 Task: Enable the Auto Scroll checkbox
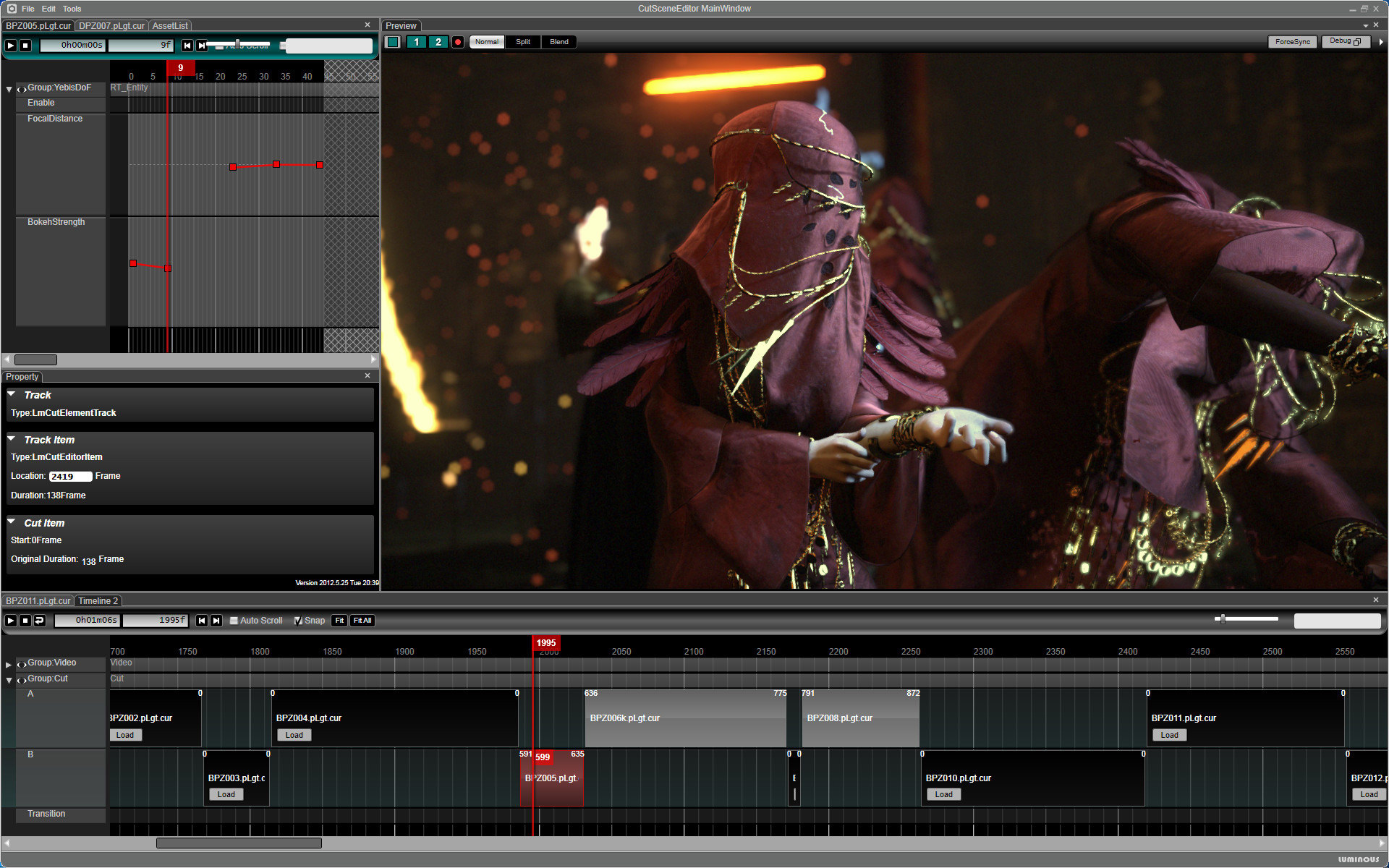click(234, 621)
